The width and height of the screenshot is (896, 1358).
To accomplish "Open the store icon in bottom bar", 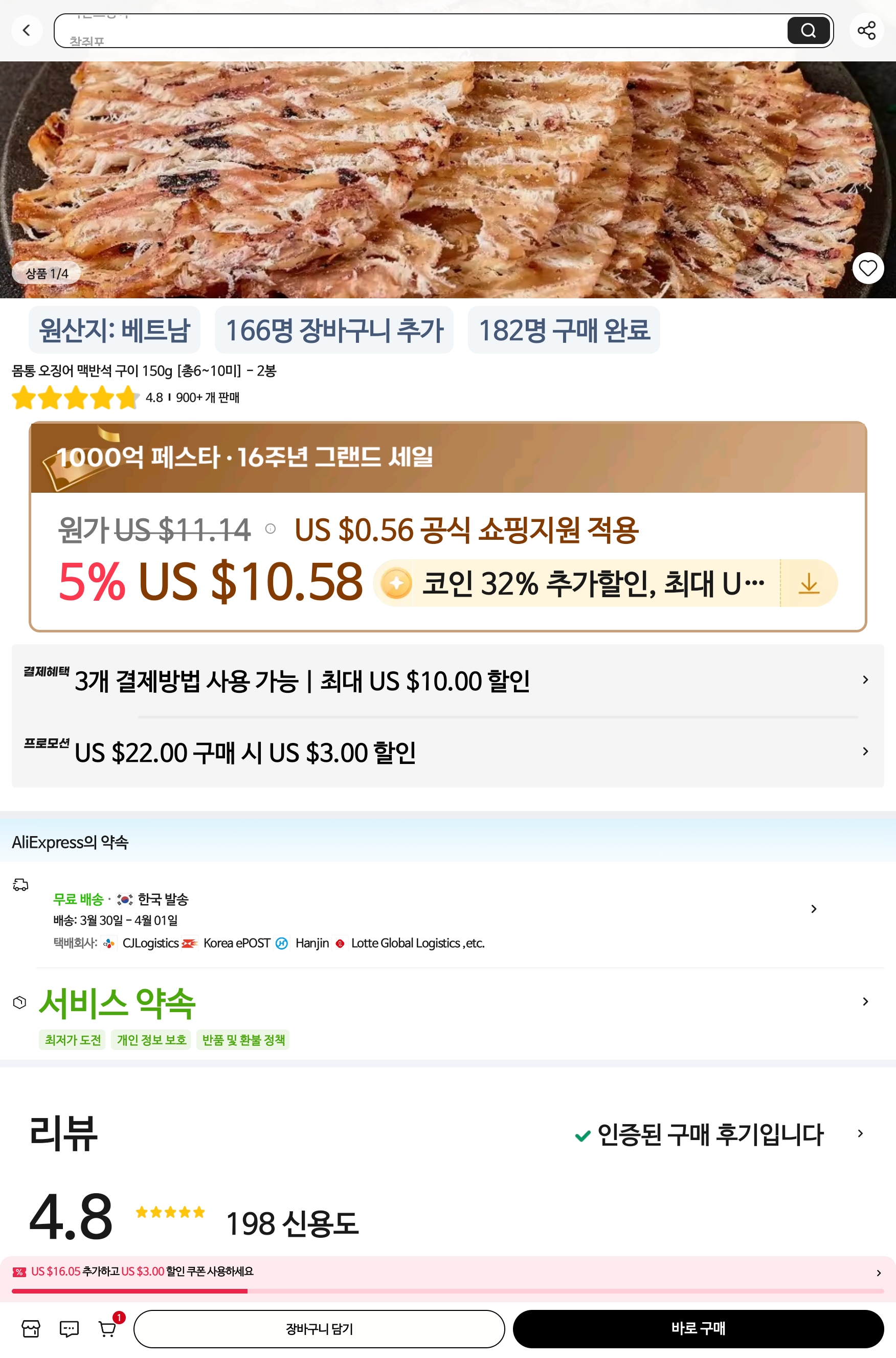I will [31, 1328].
